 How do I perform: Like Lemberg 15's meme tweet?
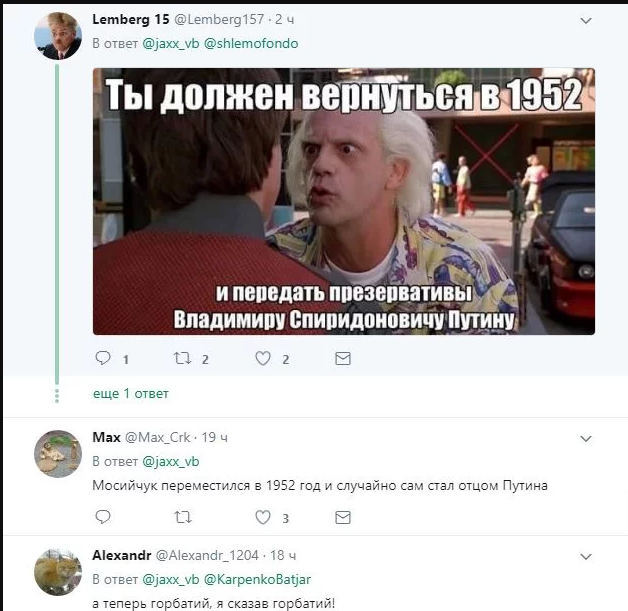click(263, 358)
